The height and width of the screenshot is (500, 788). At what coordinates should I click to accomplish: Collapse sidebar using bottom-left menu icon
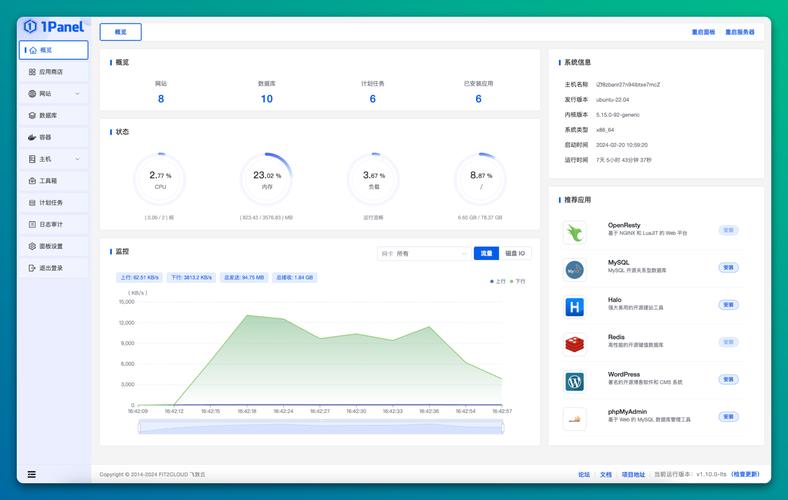(32, 474)
